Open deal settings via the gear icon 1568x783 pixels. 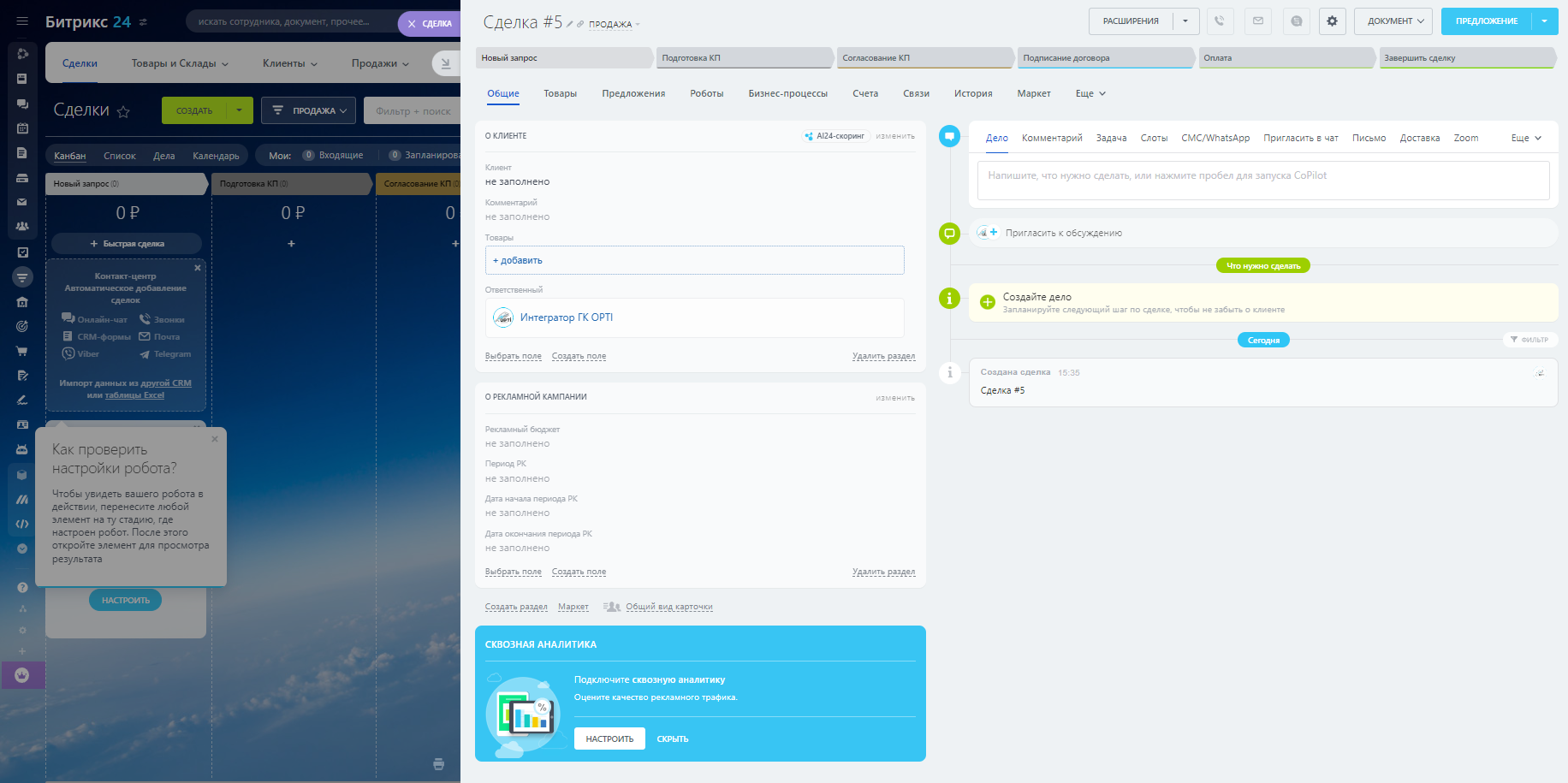1332,21
